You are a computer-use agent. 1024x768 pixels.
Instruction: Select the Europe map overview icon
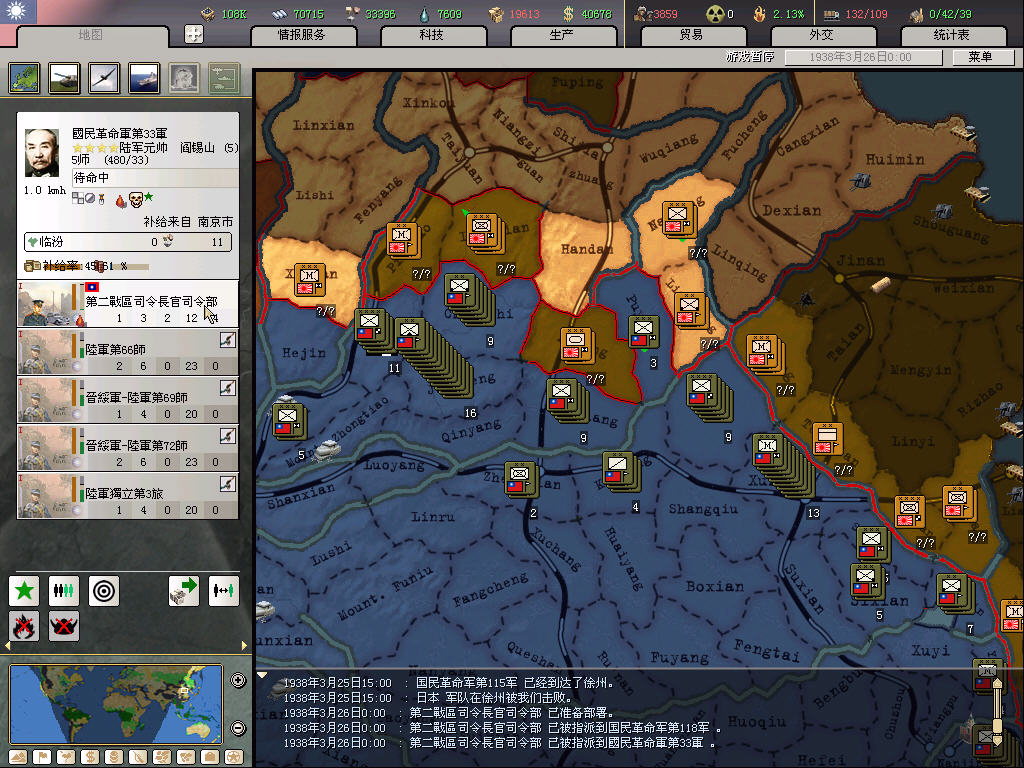24,78
